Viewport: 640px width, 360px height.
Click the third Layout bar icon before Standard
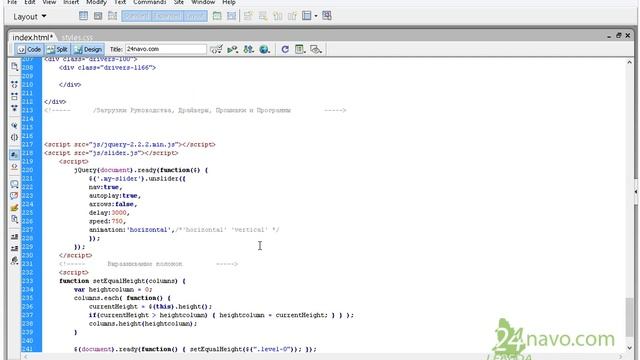pyautogui.click(x=113, y=16)
